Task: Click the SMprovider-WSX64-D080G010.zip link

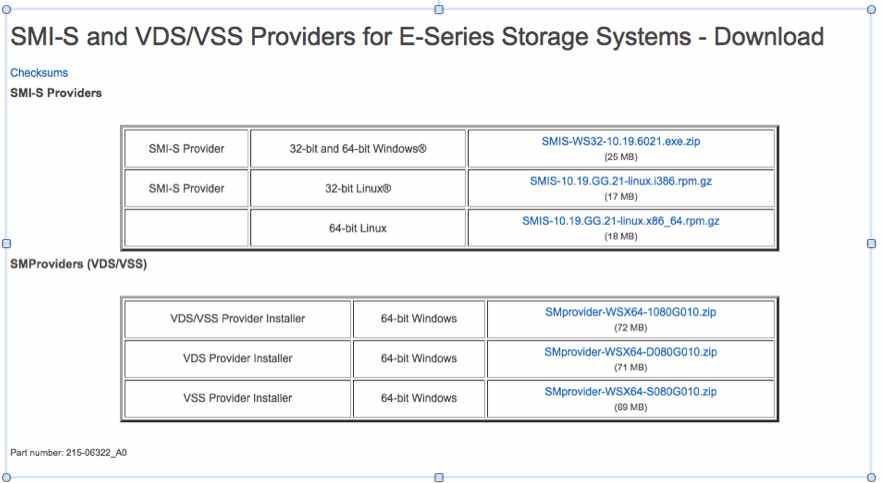Action: (x=630, y=352)
